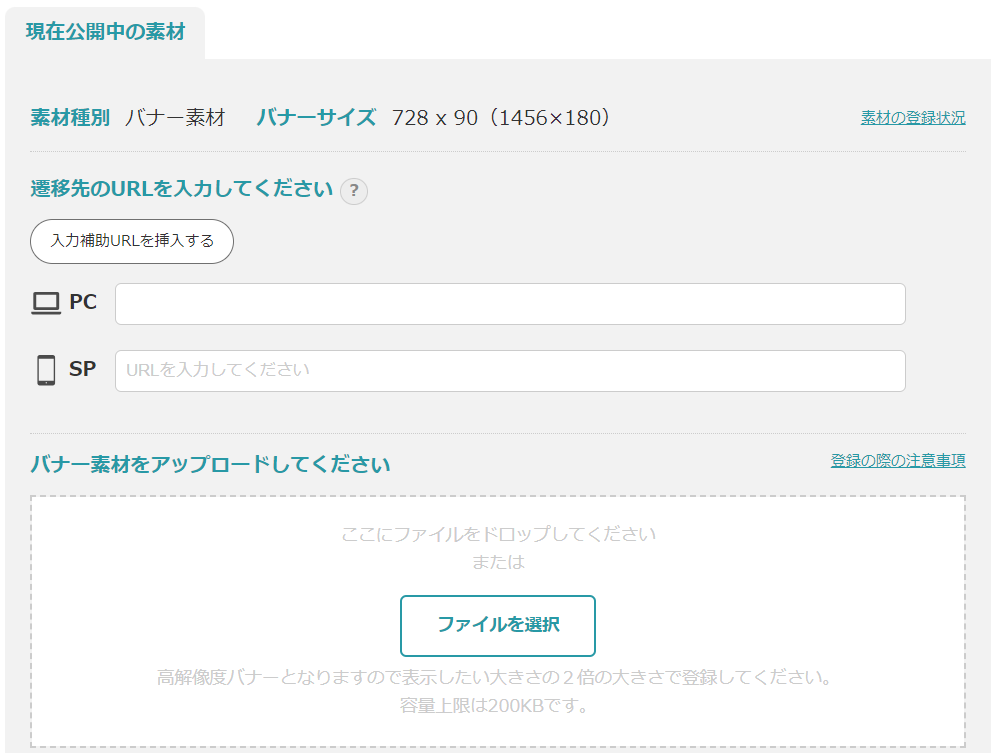This screenshot has height=753, width=996.
Task: Open the 素材の登録状況 link
Action: coord(912,118)
